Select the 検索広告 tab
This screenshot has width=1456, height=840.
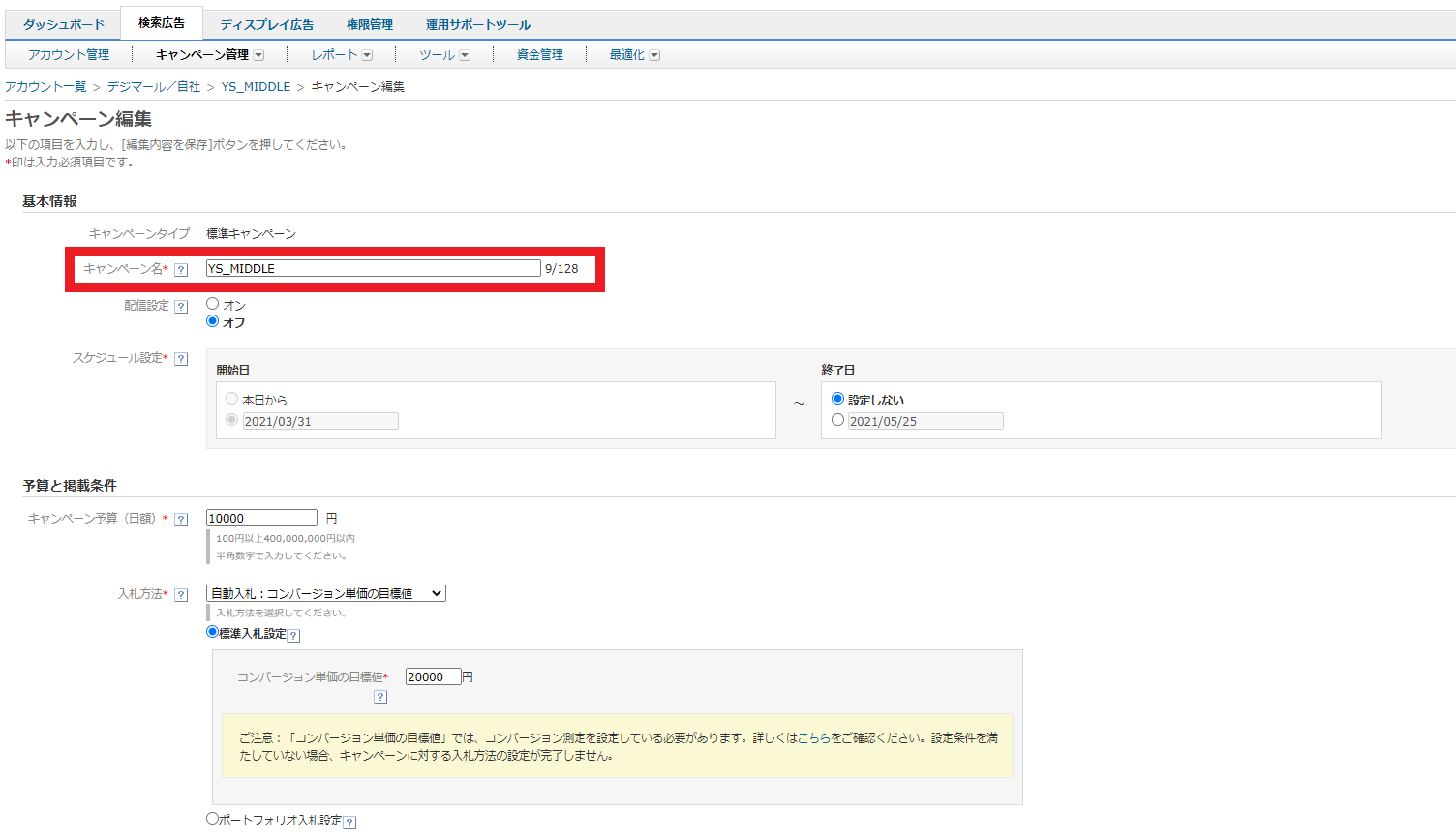tap(162, 23)
